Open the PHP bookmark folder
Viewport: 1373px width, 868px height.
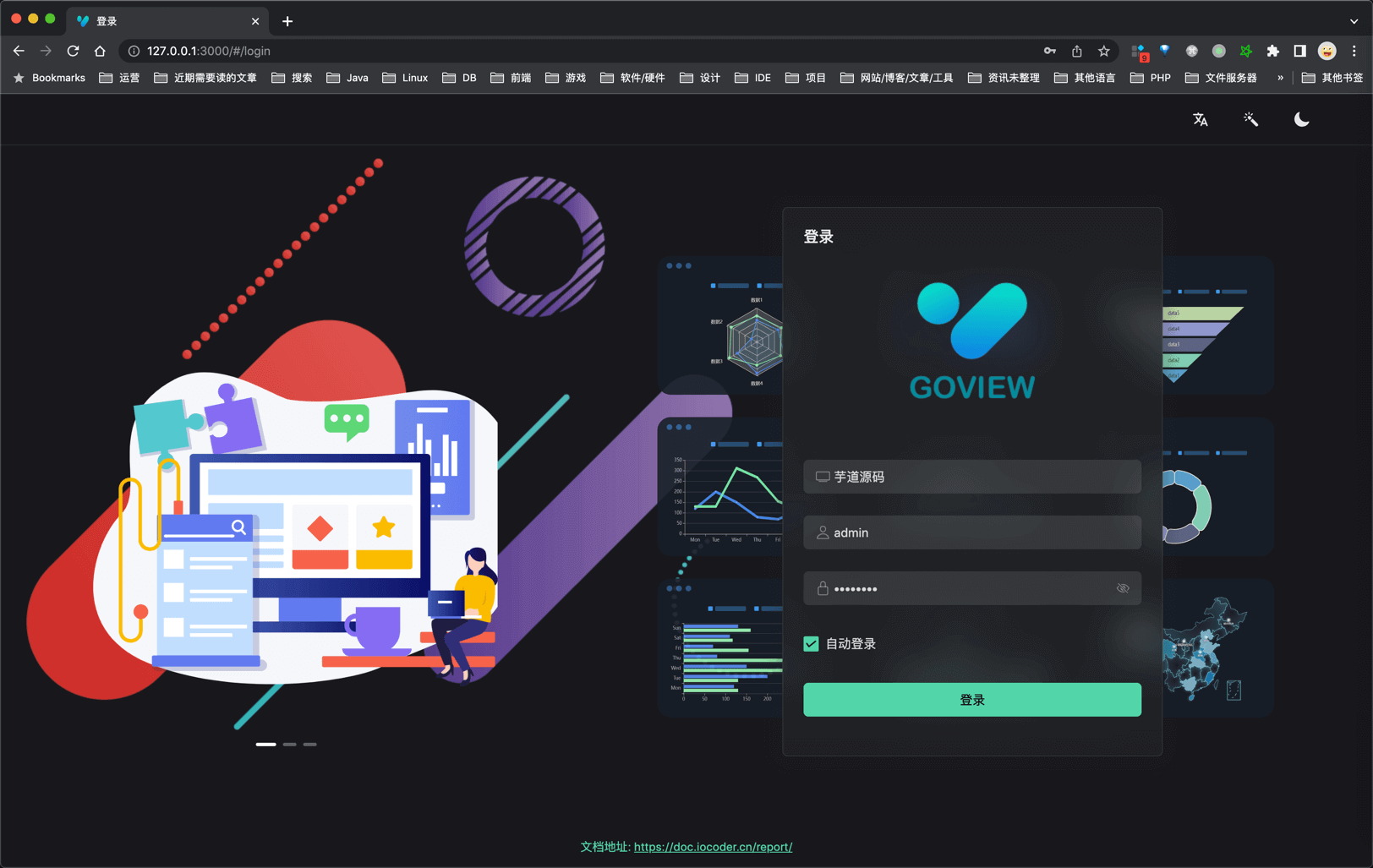click(1151, 78)
